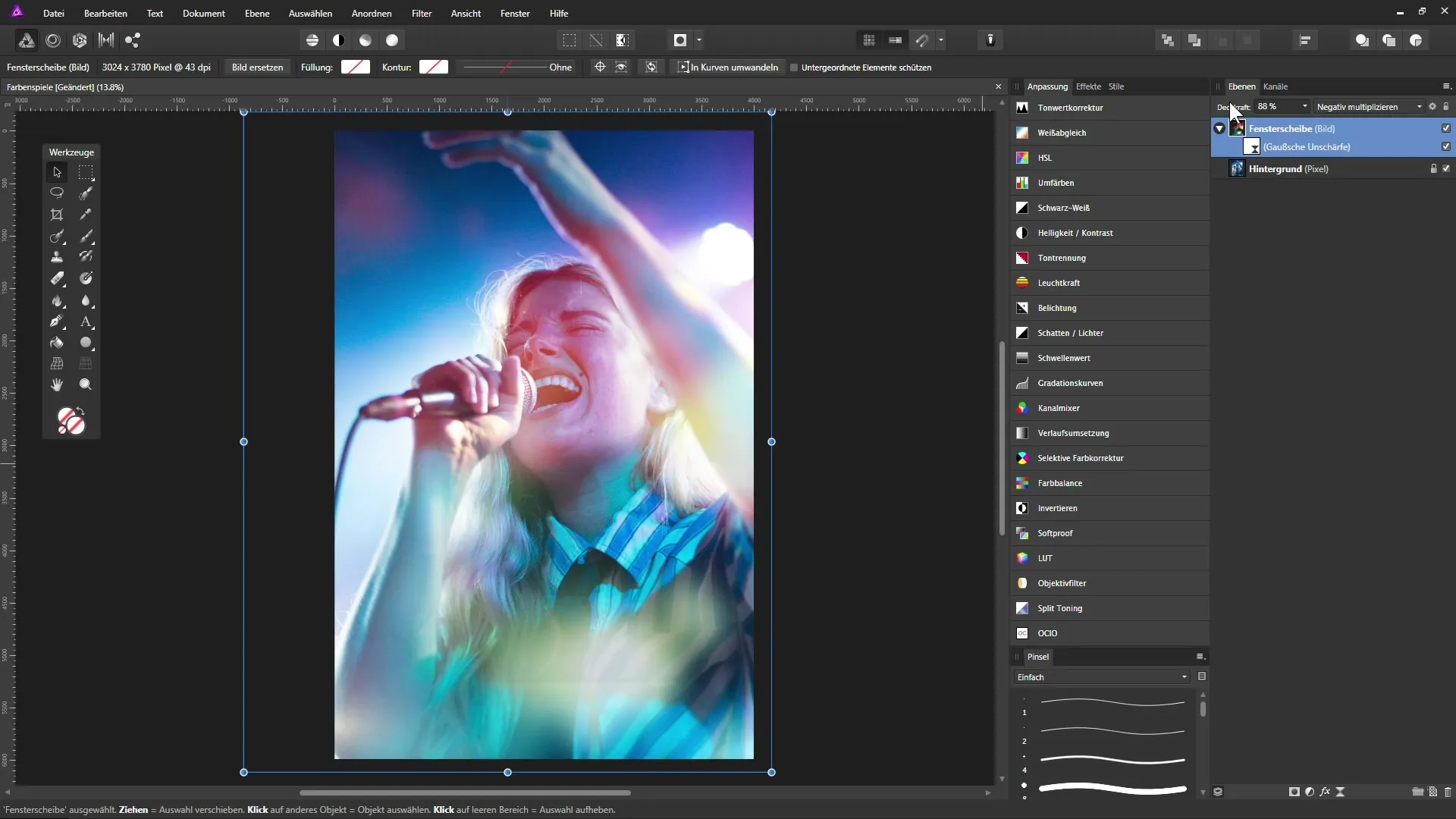Open the Datei menu
This screenshot has width=1456, height=819.
pos(53,14)
